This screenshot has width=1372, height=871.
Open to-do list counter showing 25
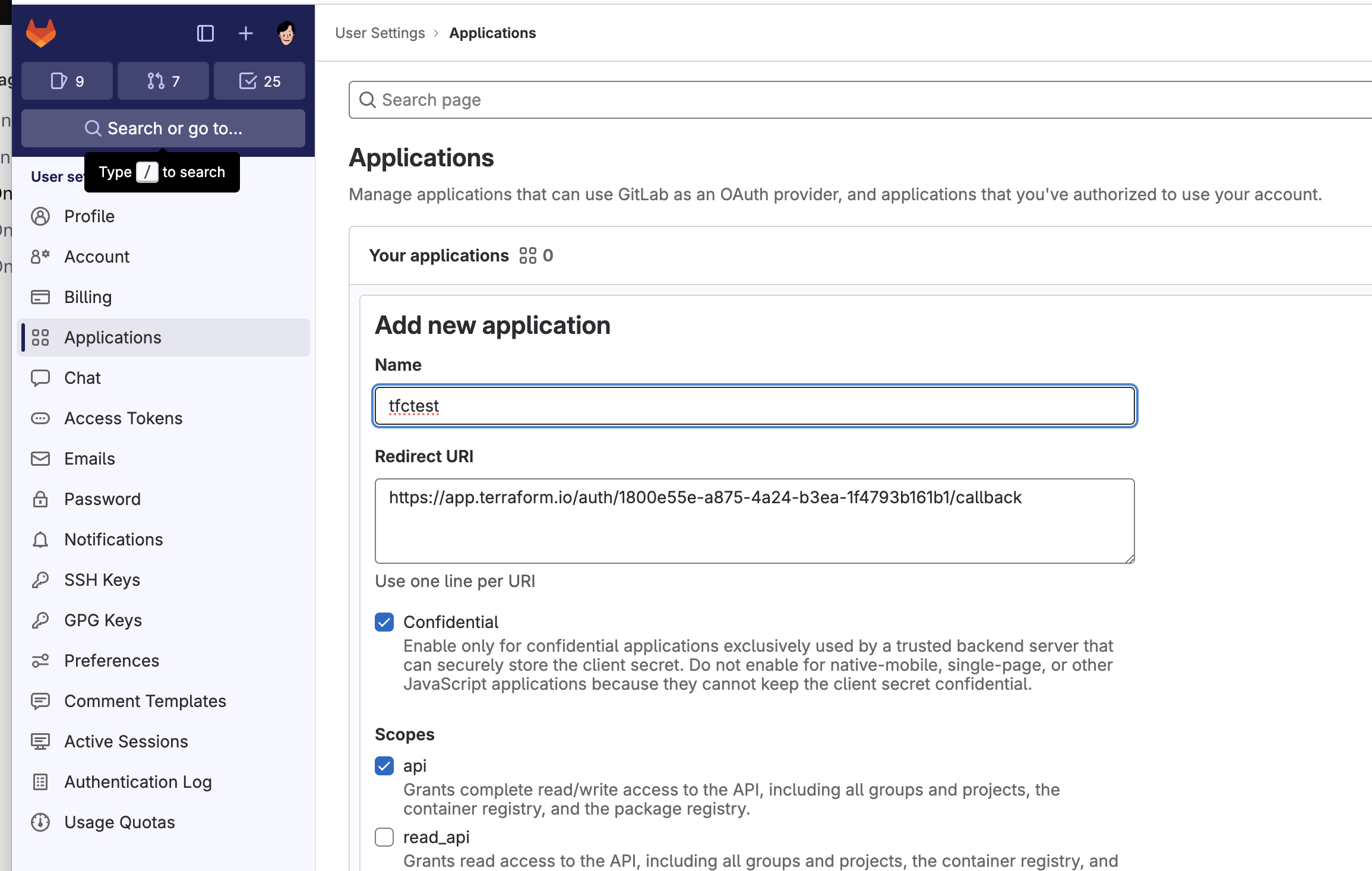[260, 81]
